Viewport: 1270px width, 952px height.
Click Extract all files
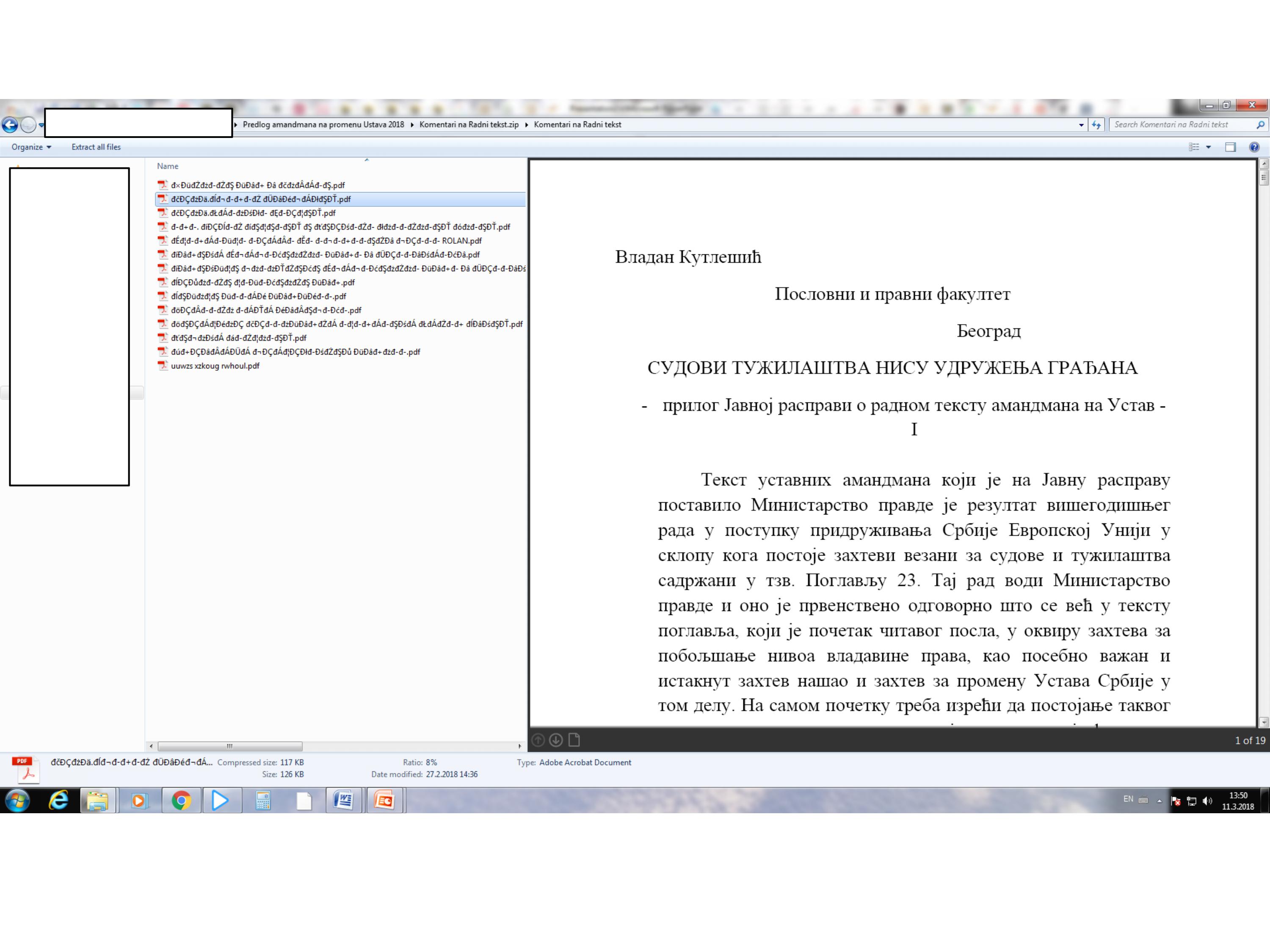pos(96,147)
